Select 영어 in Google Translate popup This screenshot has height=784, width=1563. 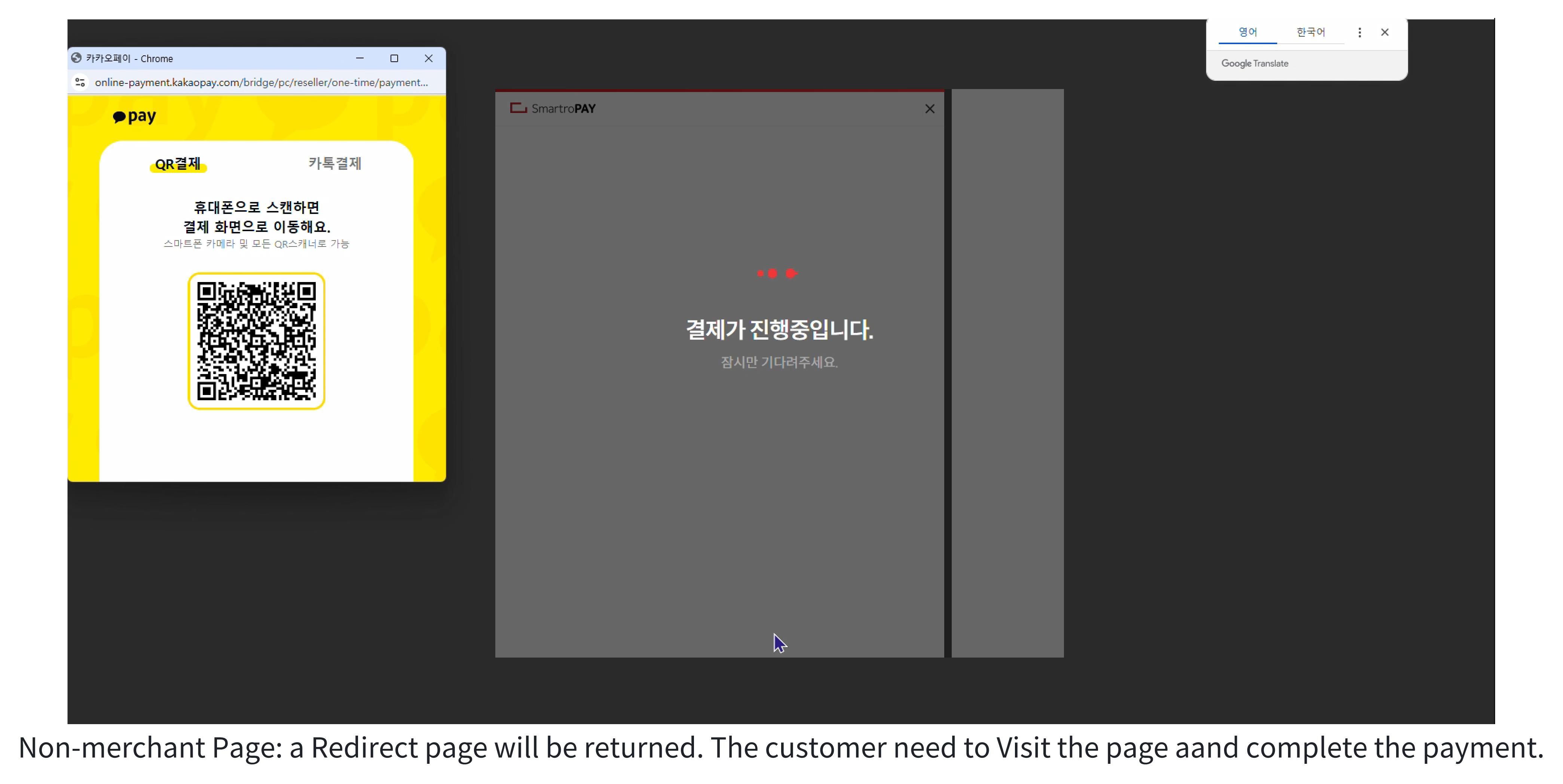(1248, 32)
